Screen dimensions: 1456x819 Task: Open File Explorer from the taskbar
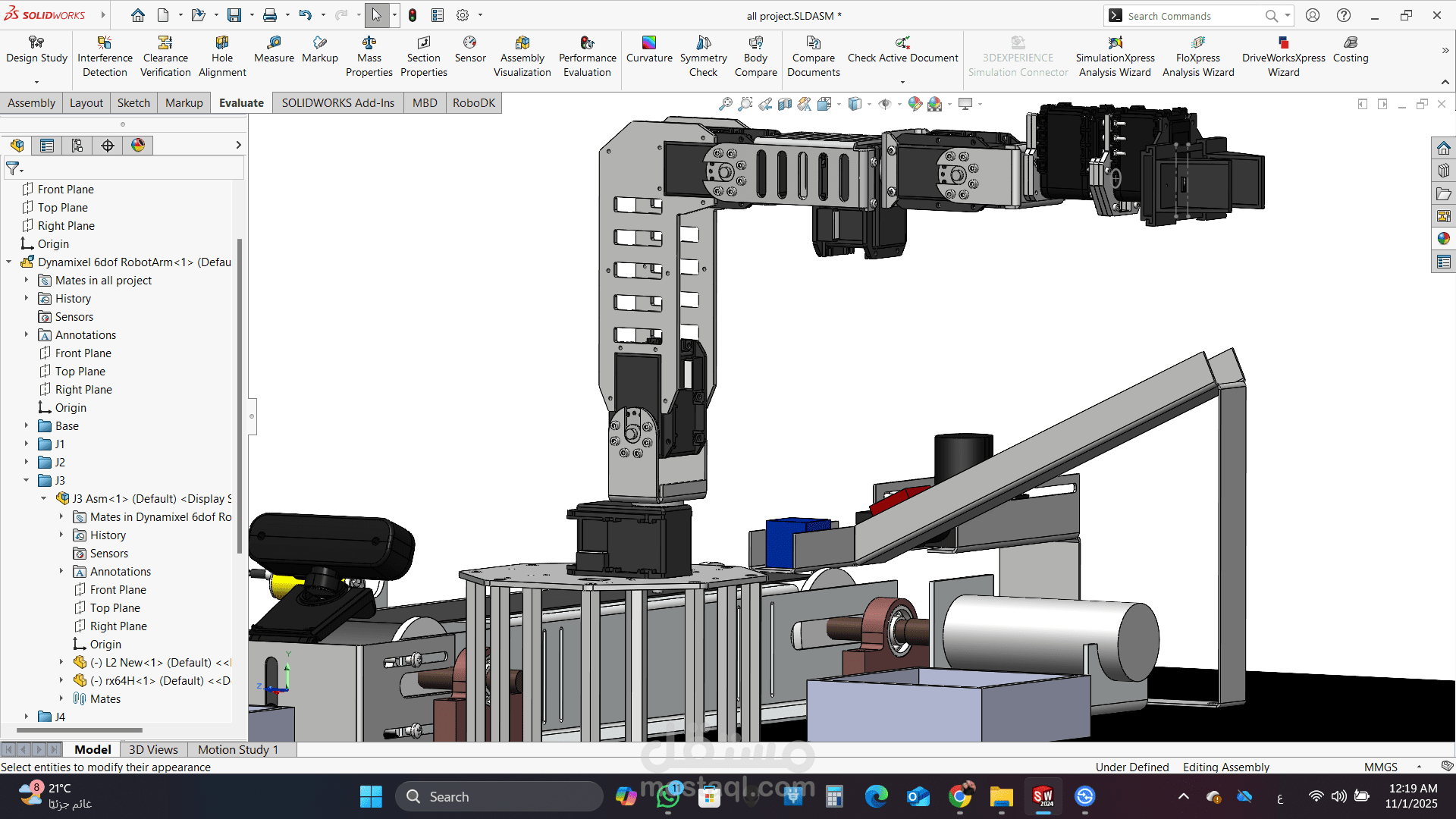tap(1001, 796)
